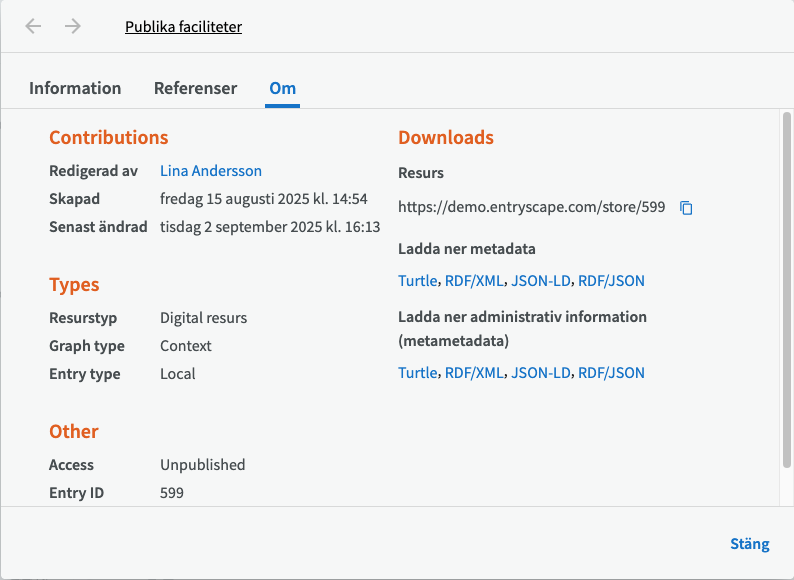The width and height of the screenshot is (794, 580).
Task: Switch to the Referenser tab
Action: point(195,88)
